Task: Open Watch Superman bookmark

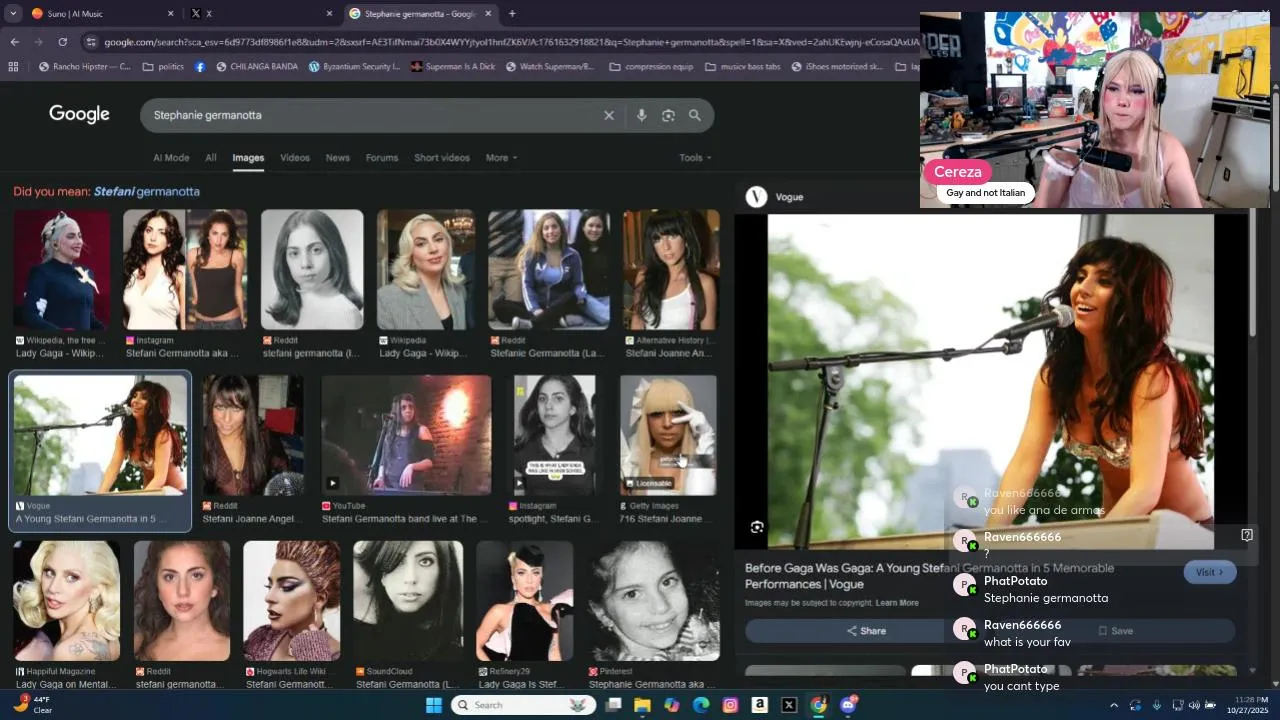Action: [550, 67]
